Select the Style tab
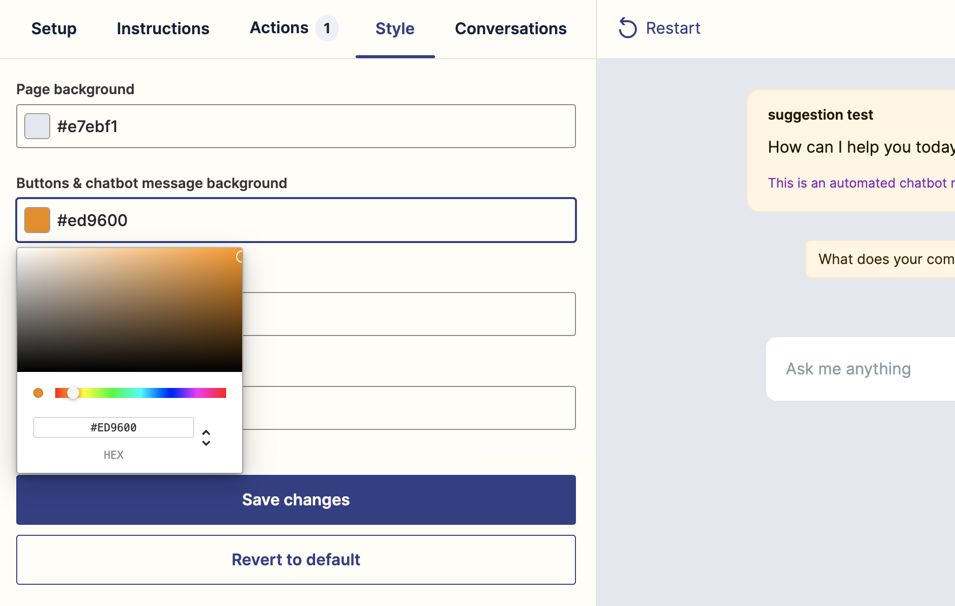Viewport: 955px width, 606px height. [x=394, y=29]
